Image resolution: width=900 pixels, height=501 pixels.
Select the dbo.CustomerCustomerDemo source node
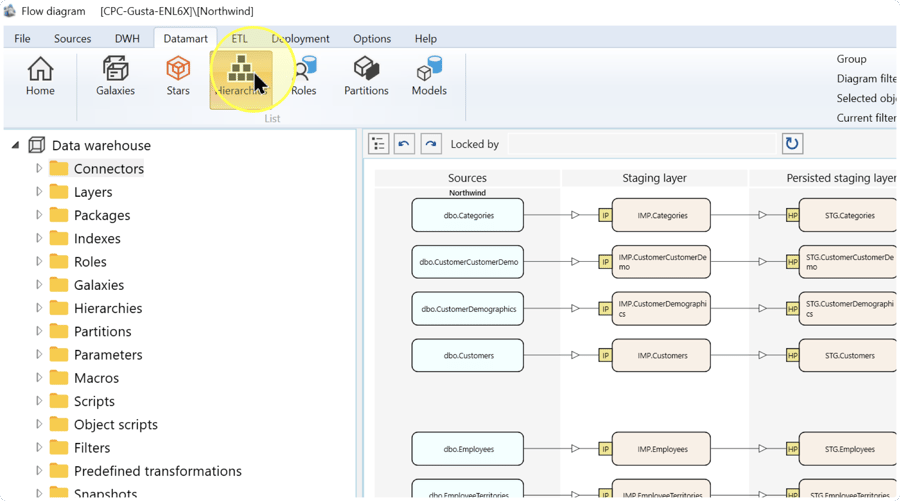[468, 262]
